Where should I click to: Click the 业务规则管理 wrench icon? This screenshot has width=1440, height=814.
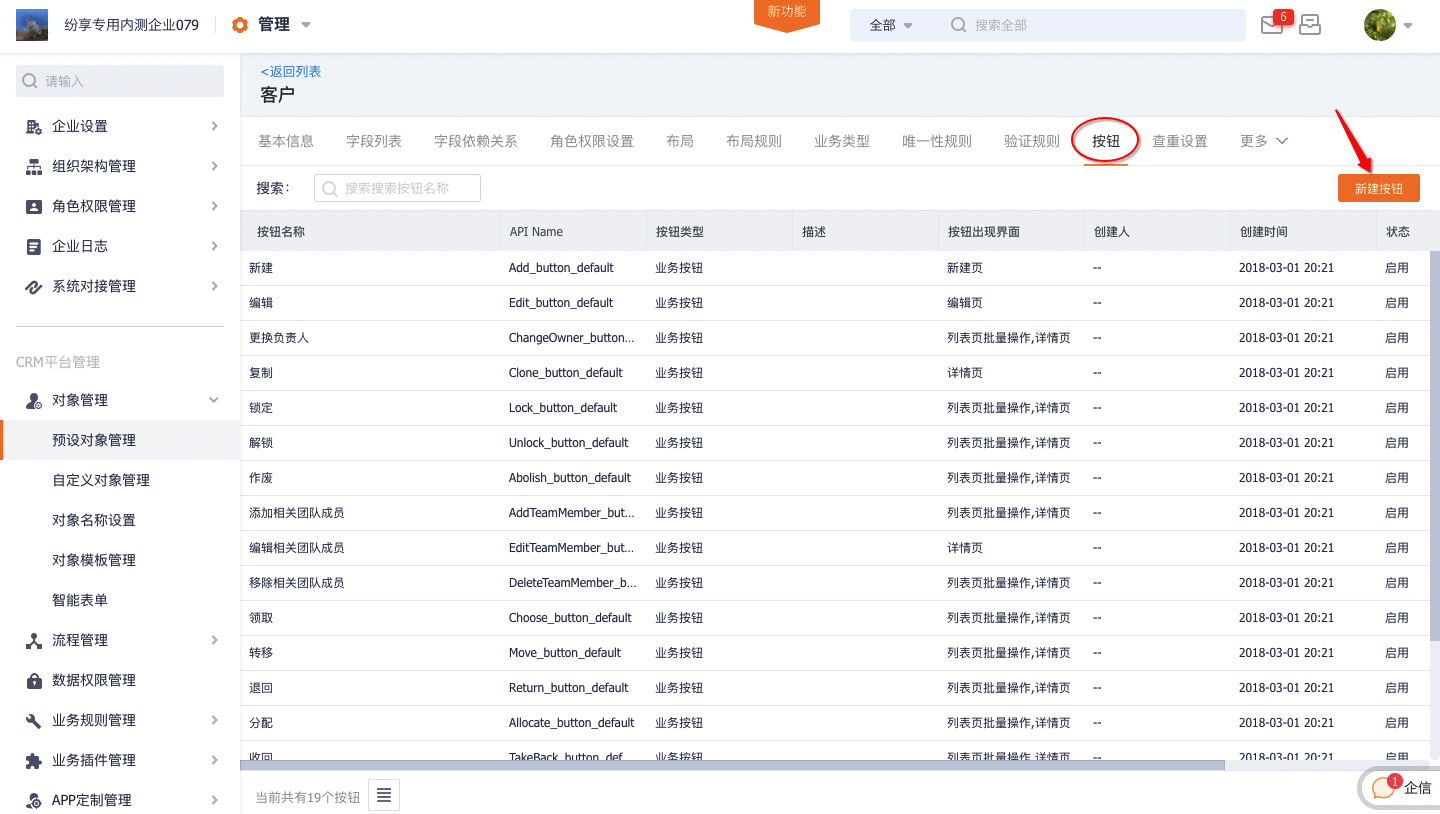click(34, 720)
